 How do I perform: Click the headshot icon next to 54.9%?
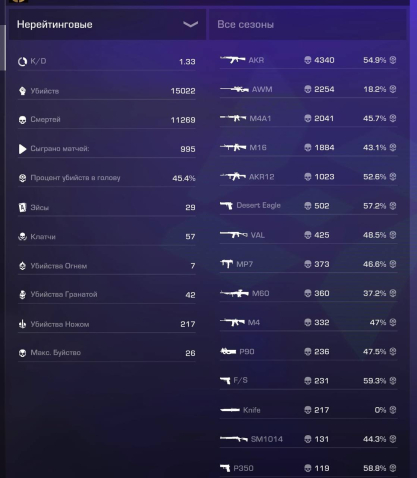[x=393, y=60]
